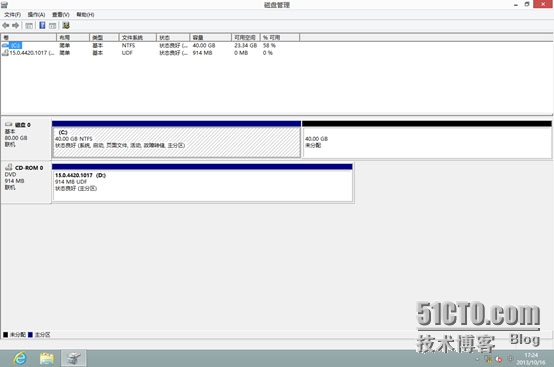Screen dimensions: 554x367
Task: Click the UDF file system cell
Action: coord(127,53)
